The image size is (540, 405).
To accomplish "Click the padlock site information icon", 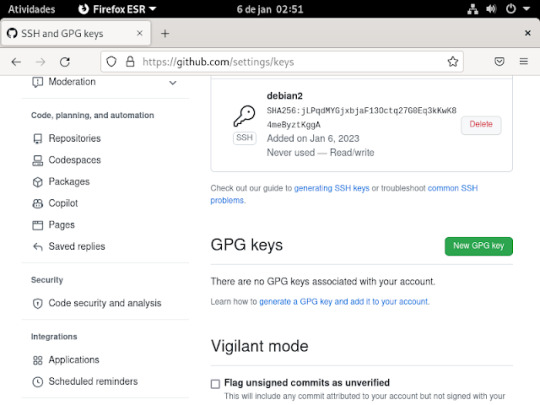I will (x=130, y=62).
